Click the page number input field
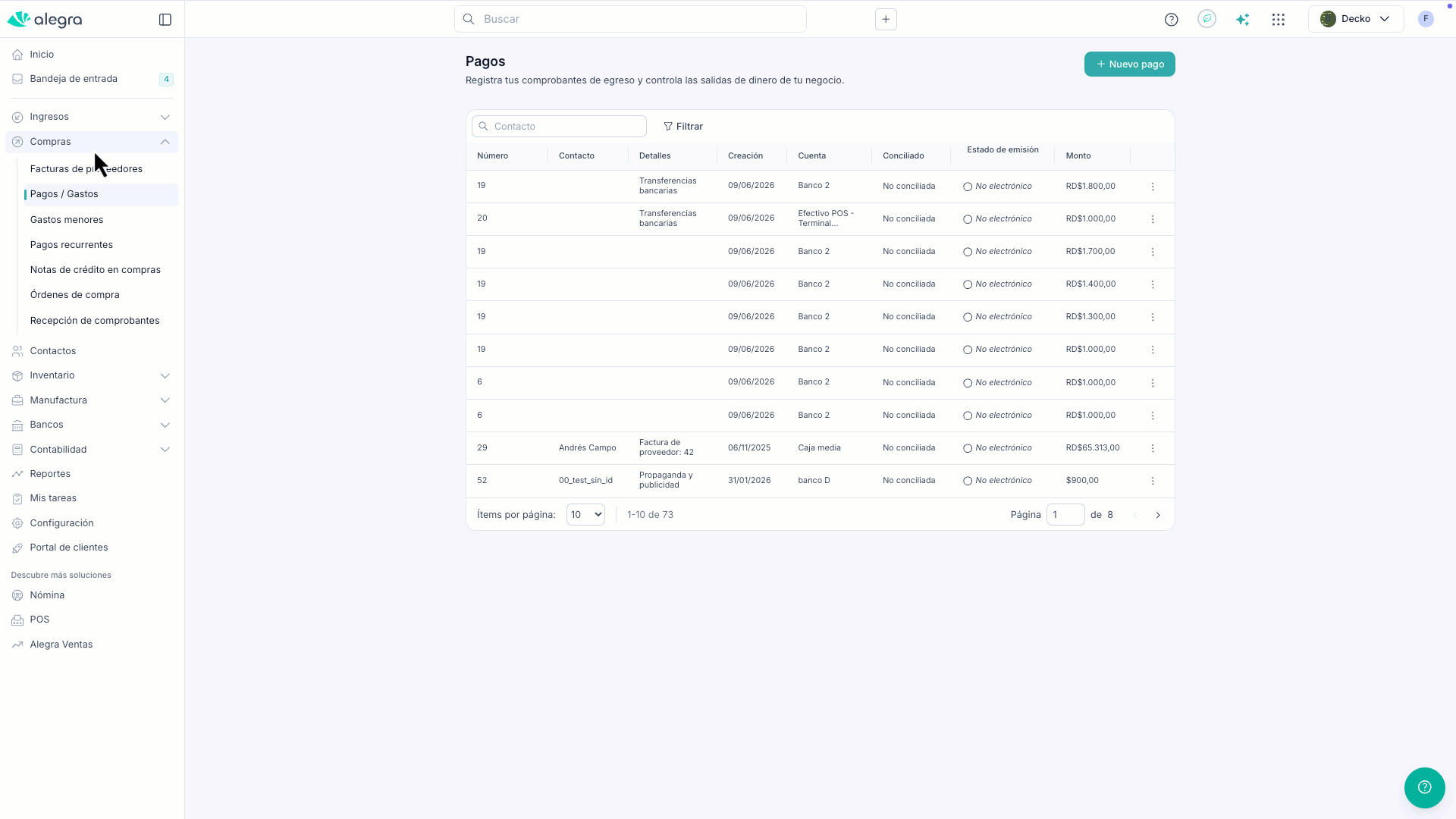1456x819 pixels. click(1065, 515)
